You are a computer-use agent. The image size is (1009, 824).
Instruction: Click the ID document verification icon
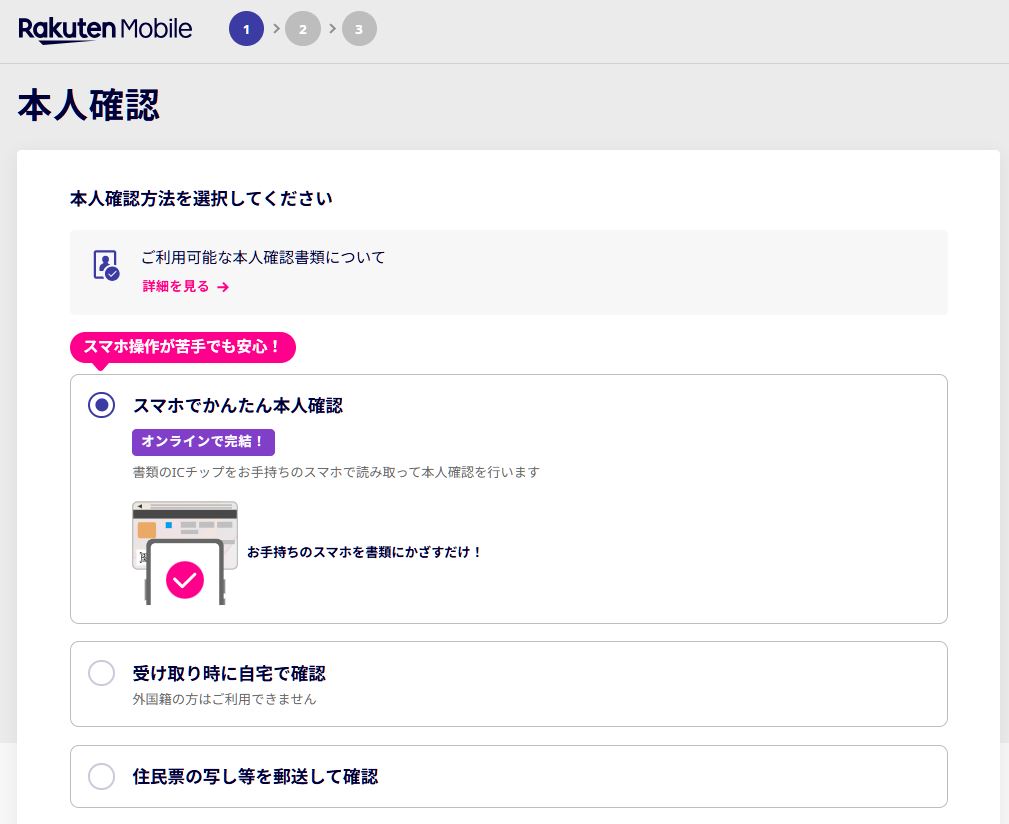[105, 266]
